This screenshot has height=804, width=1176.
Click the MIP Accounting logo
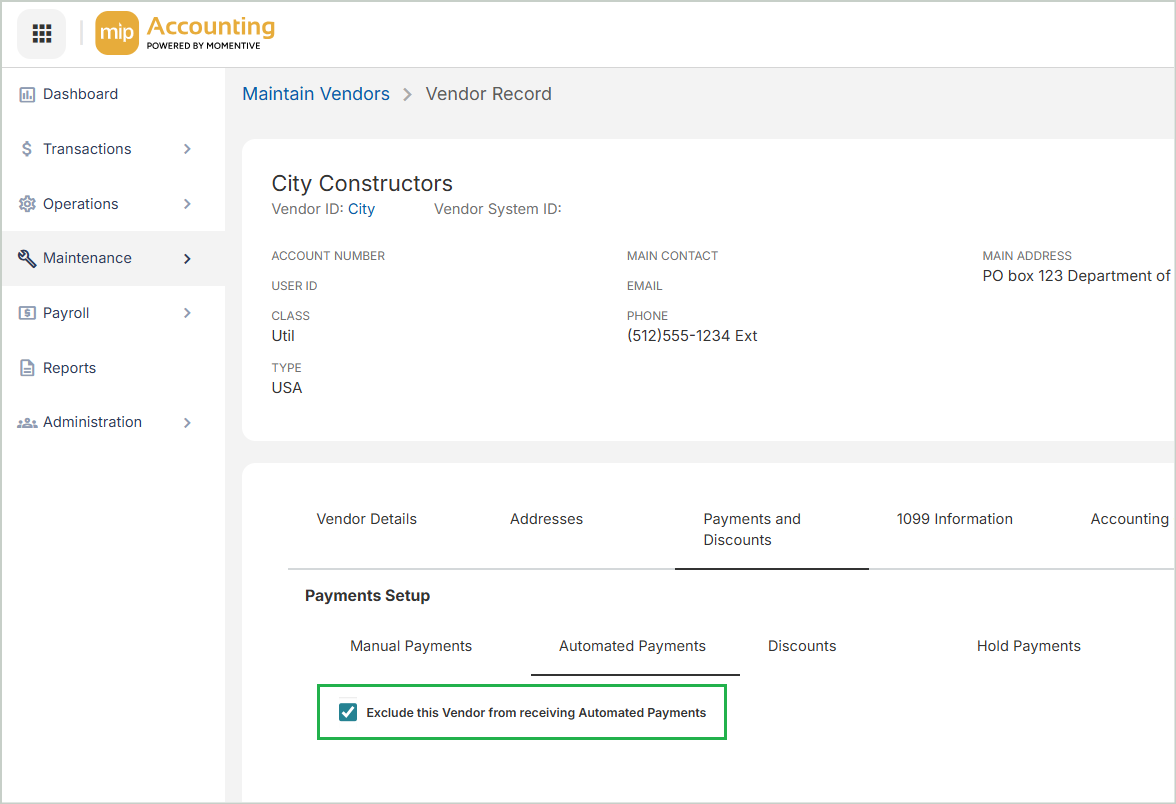pyautogui.click(x=185, y=34)
